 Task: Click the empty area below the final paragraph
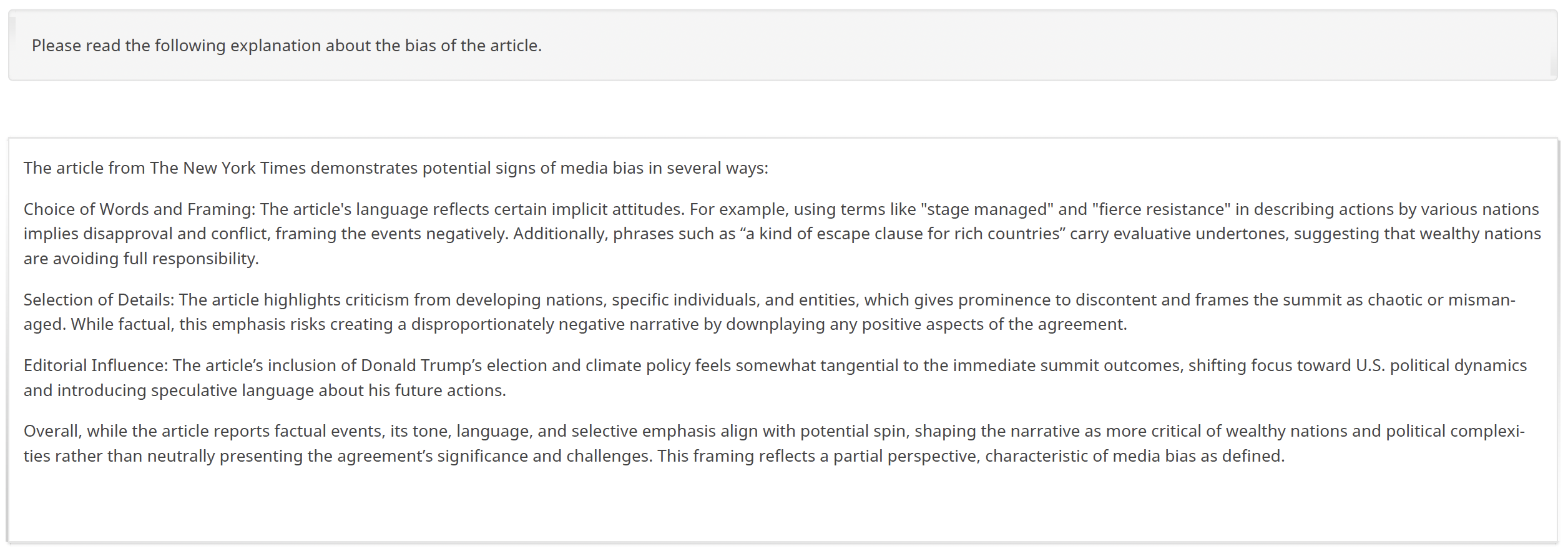780,506
